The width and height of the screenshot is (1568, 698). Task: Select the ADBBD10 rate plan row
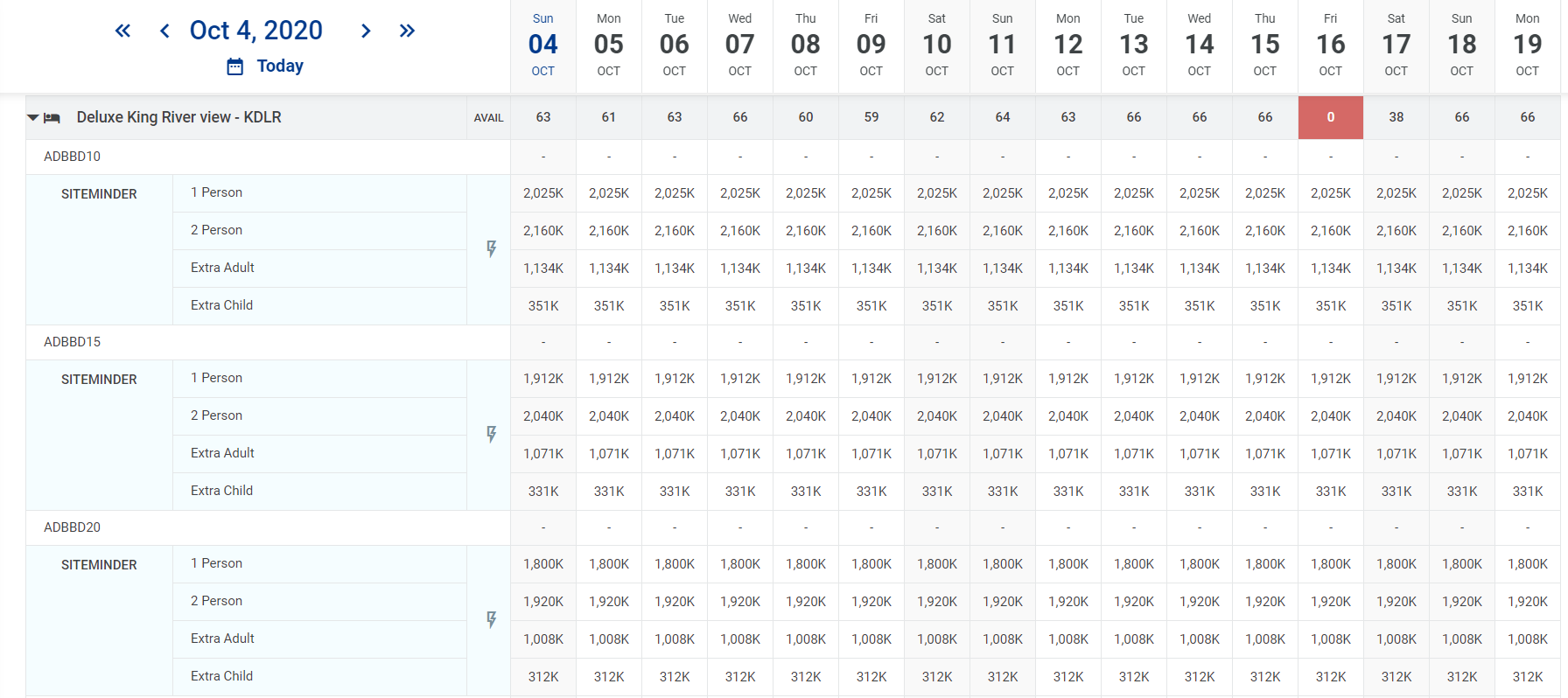73,157
